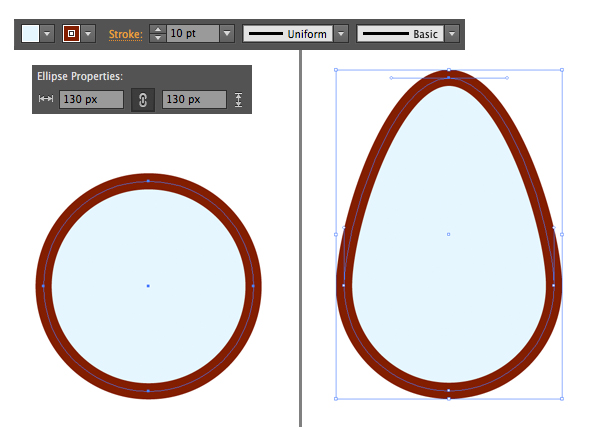Viewport: 600px width, 427px height.
Task: Select the egg's bottom anchor point
Action: point(449,391)
